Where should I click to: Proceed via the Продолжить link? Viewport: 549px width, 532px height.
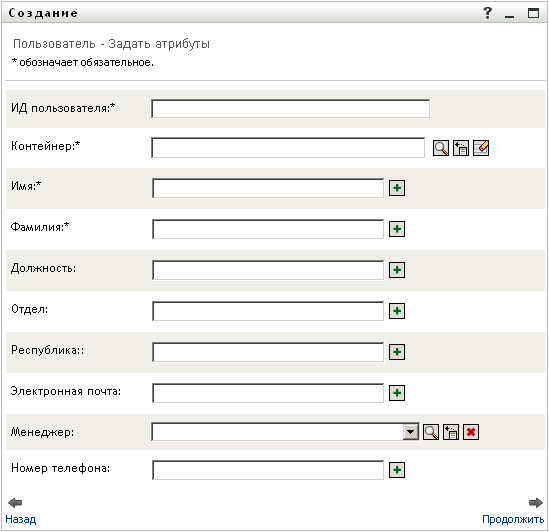[x=513, y=519]
